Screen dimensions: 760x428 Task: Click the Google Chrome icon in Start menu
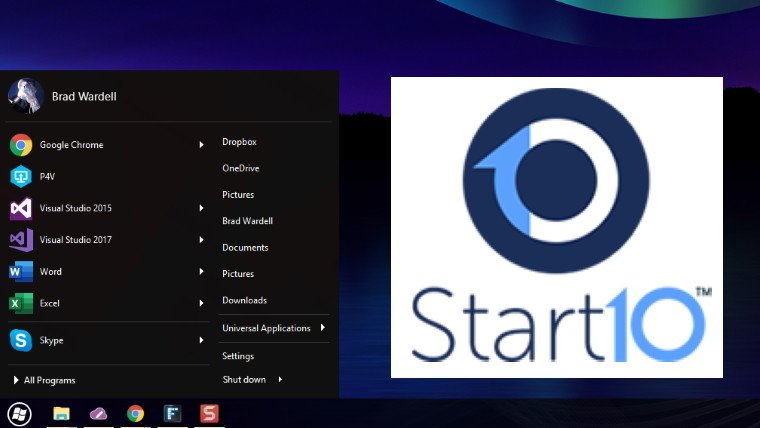point(21,144)
